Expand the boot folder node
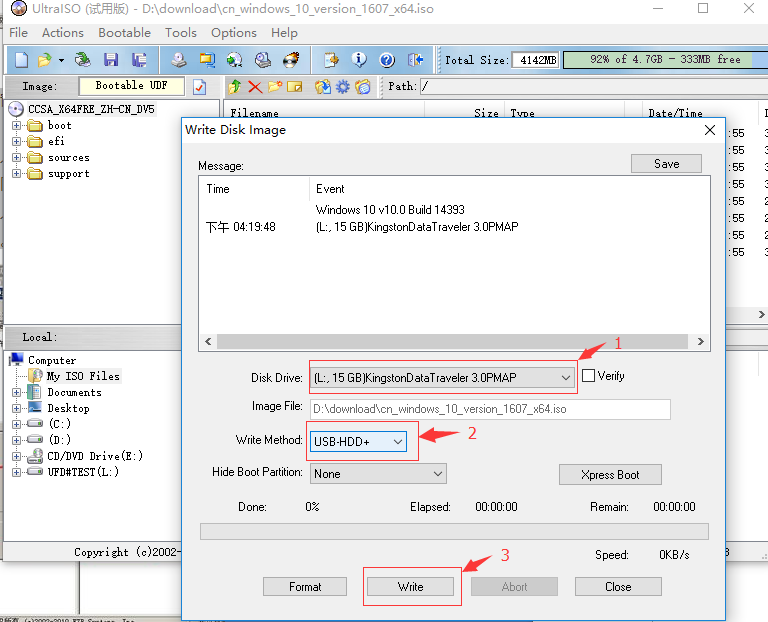The image size is (768, 622). pyautogui.click(x=16, y=125)
